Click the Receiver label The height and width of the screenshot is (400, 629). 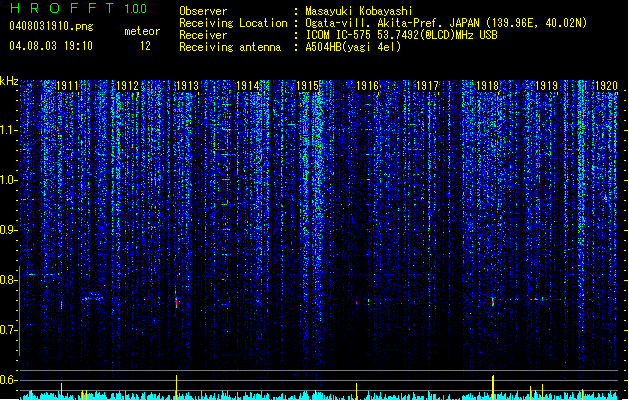click(203, 35)
